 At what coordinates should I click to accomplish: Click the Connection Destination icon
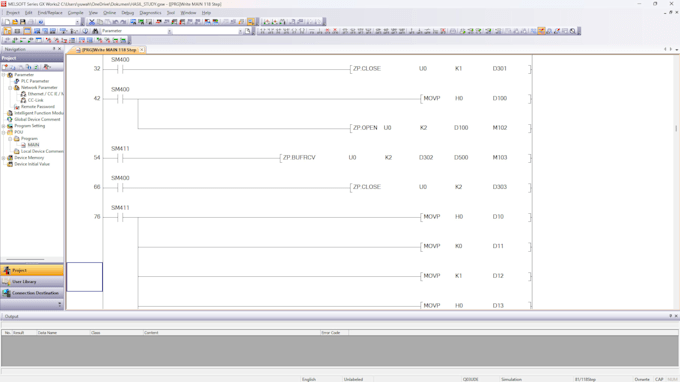coord(7,293)
